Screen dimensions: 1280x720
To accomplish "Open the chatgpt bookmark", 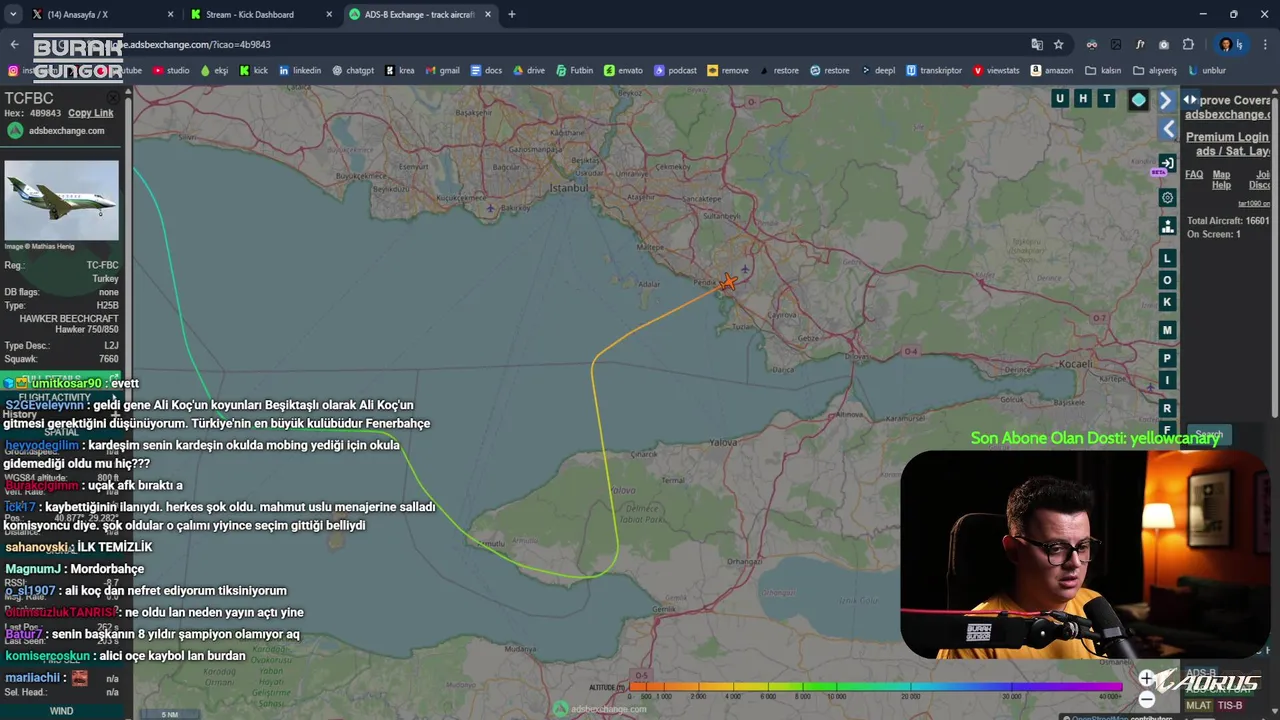I will pos(353,70).
